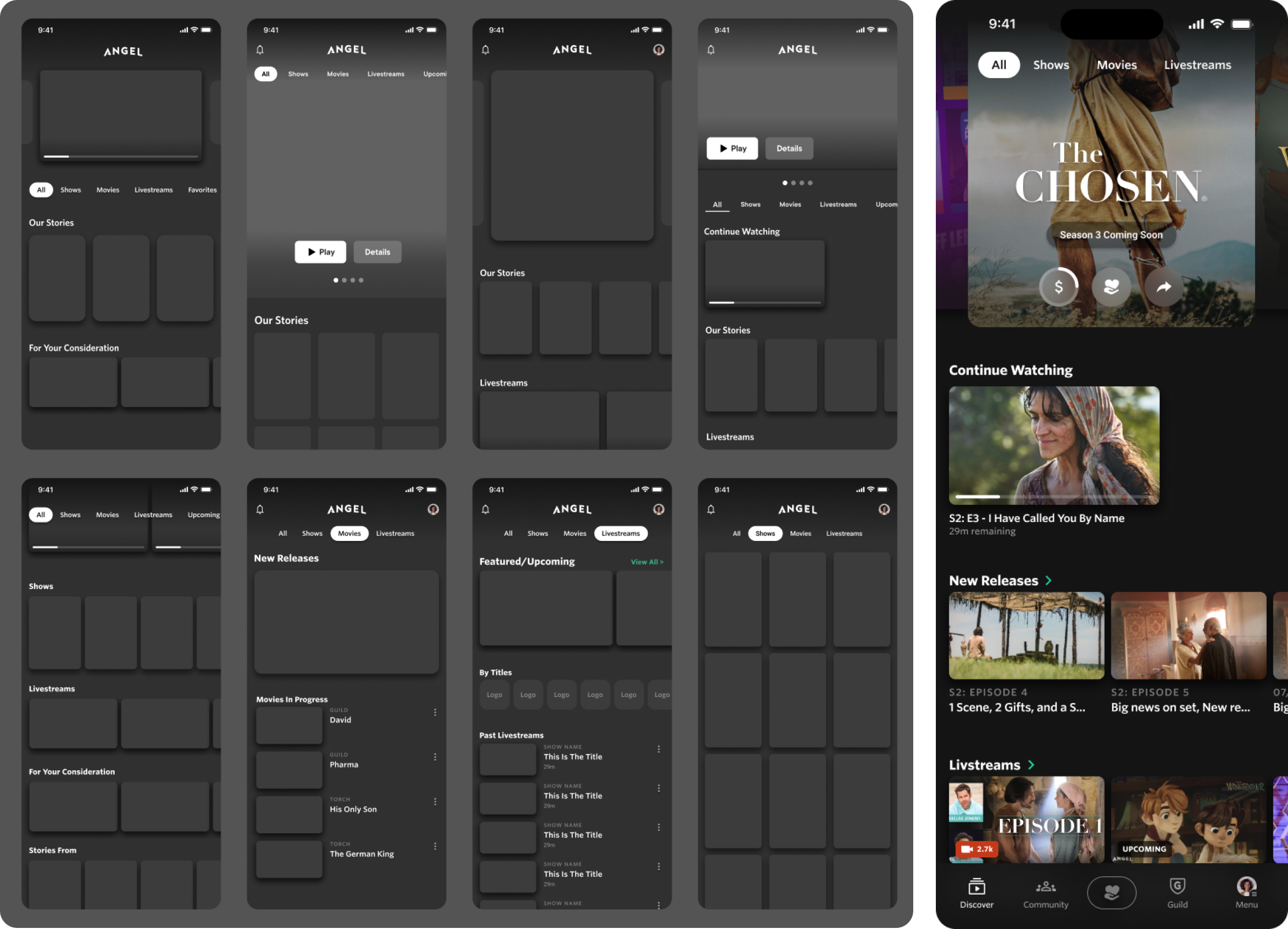Image resolution: width=1288 pixels, height=929 pixels.
Task: Tap notification bell in Featured/Upcoming wireframe
Action: pyautogui.click(x=486, y=510)
